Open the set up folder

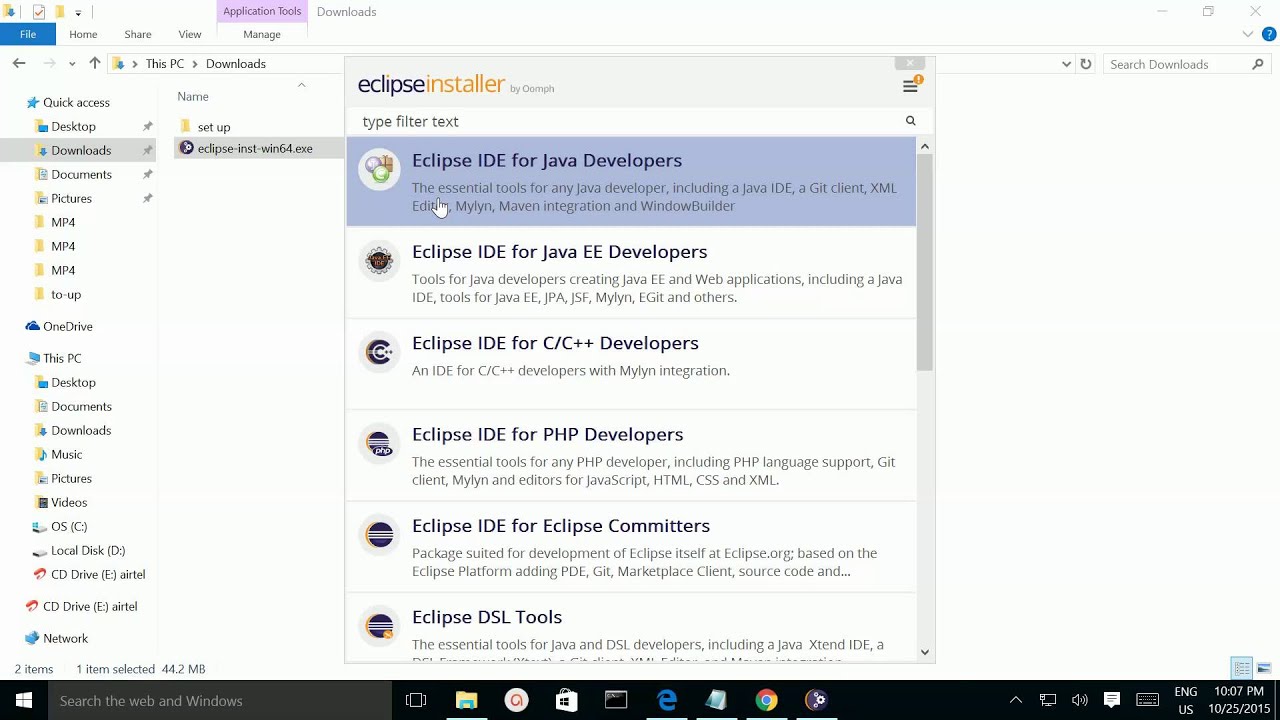[214, 127]
